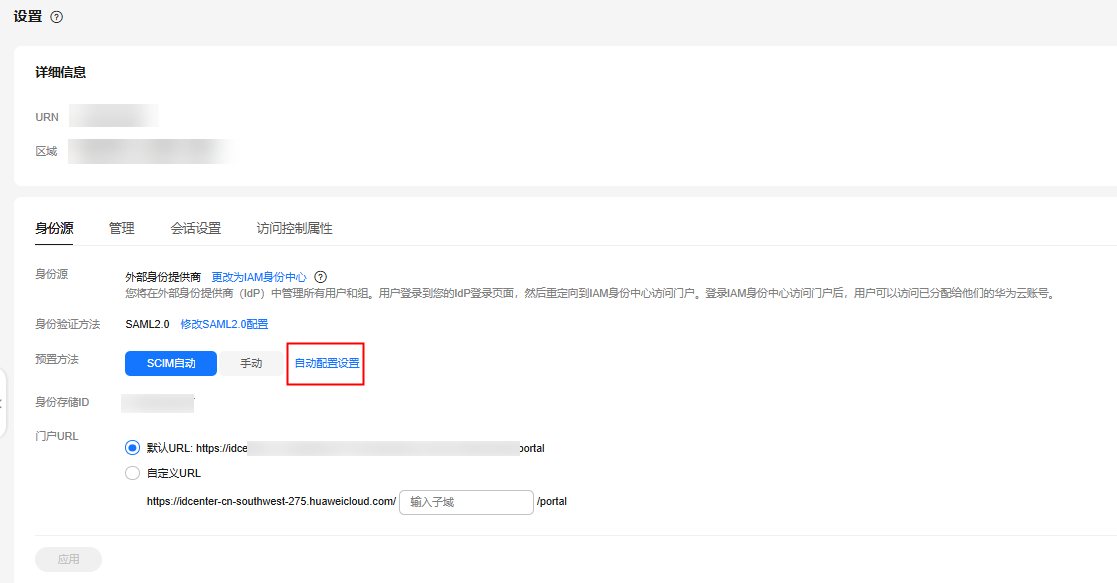Expand the collapsed sidebar handle on left edge

click(x=3, y=403)
